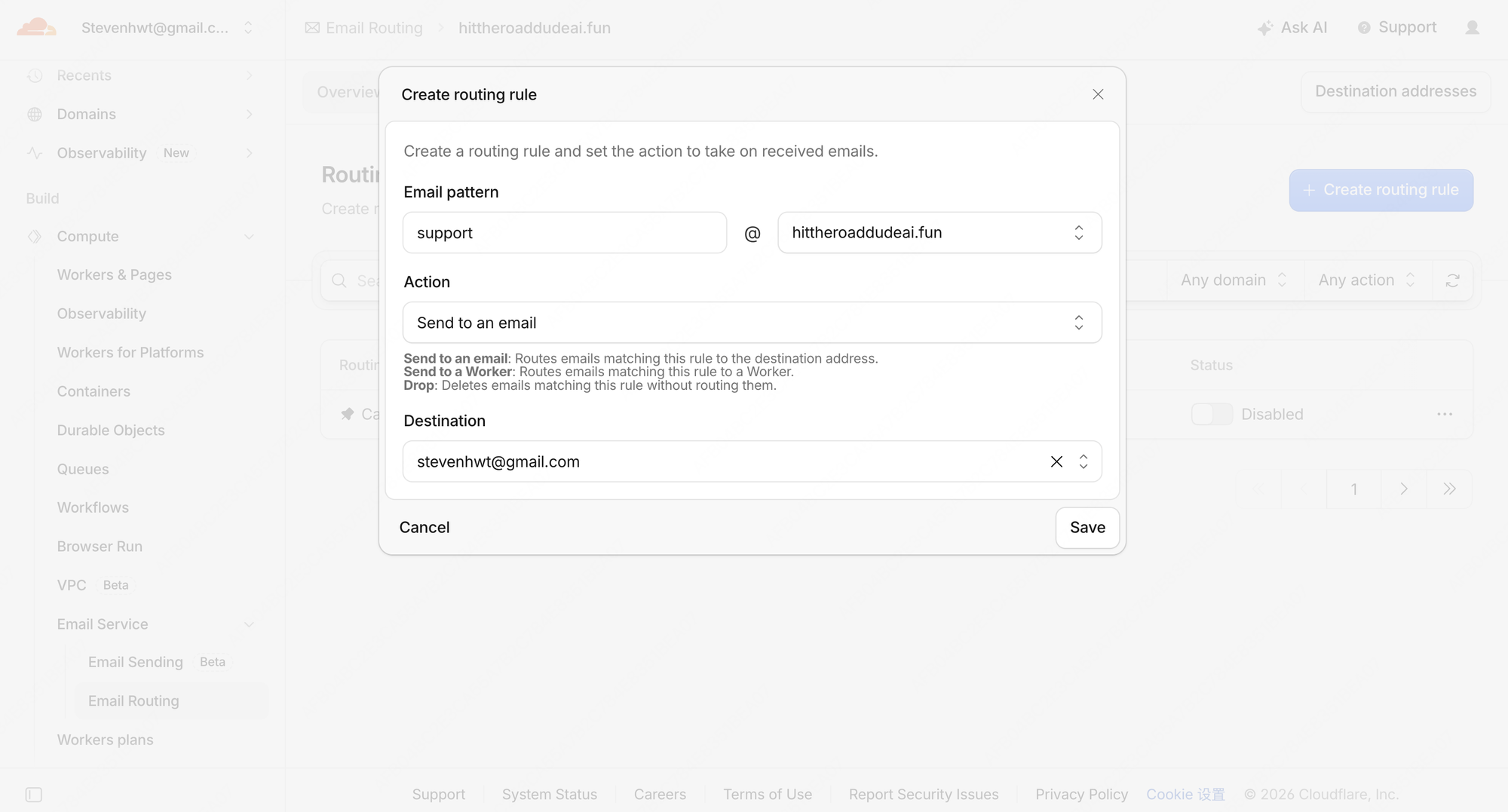Toggle the Disabled rule switch
1508x812 pixels.
[1212, 414]
